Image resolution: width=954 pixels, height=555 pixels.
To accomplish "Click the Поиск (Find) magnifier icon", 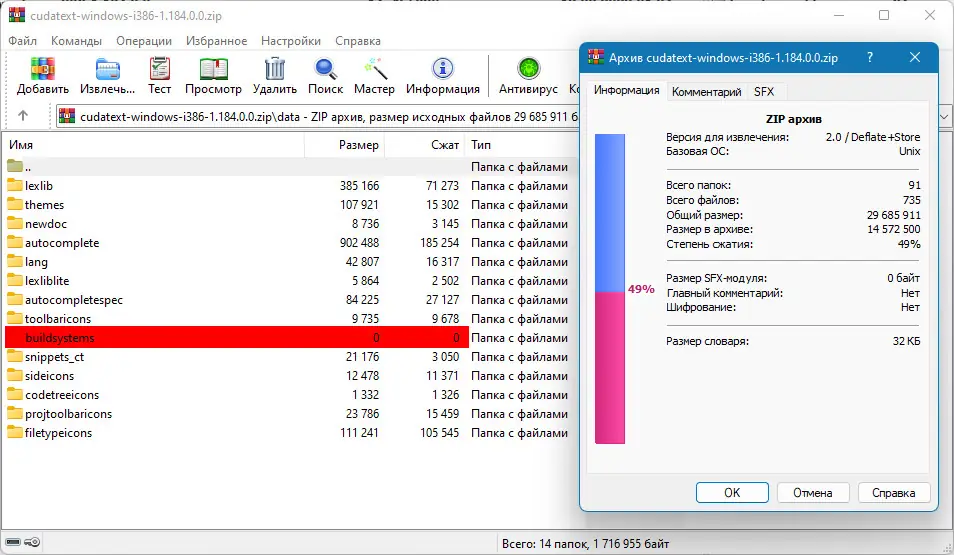I will 326,69.
